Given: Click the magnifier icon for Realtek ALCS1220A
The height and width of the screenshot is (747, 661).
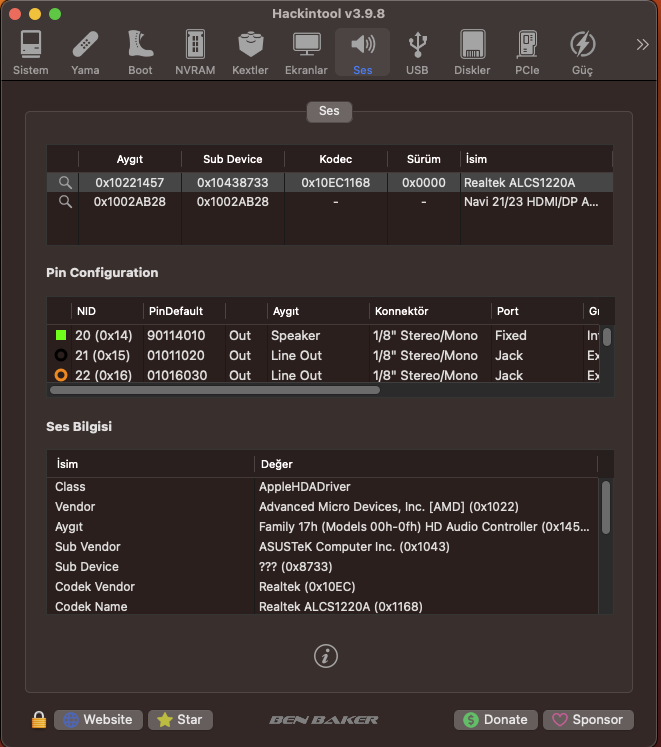Looking at the screenshot, I should (65, 182).
